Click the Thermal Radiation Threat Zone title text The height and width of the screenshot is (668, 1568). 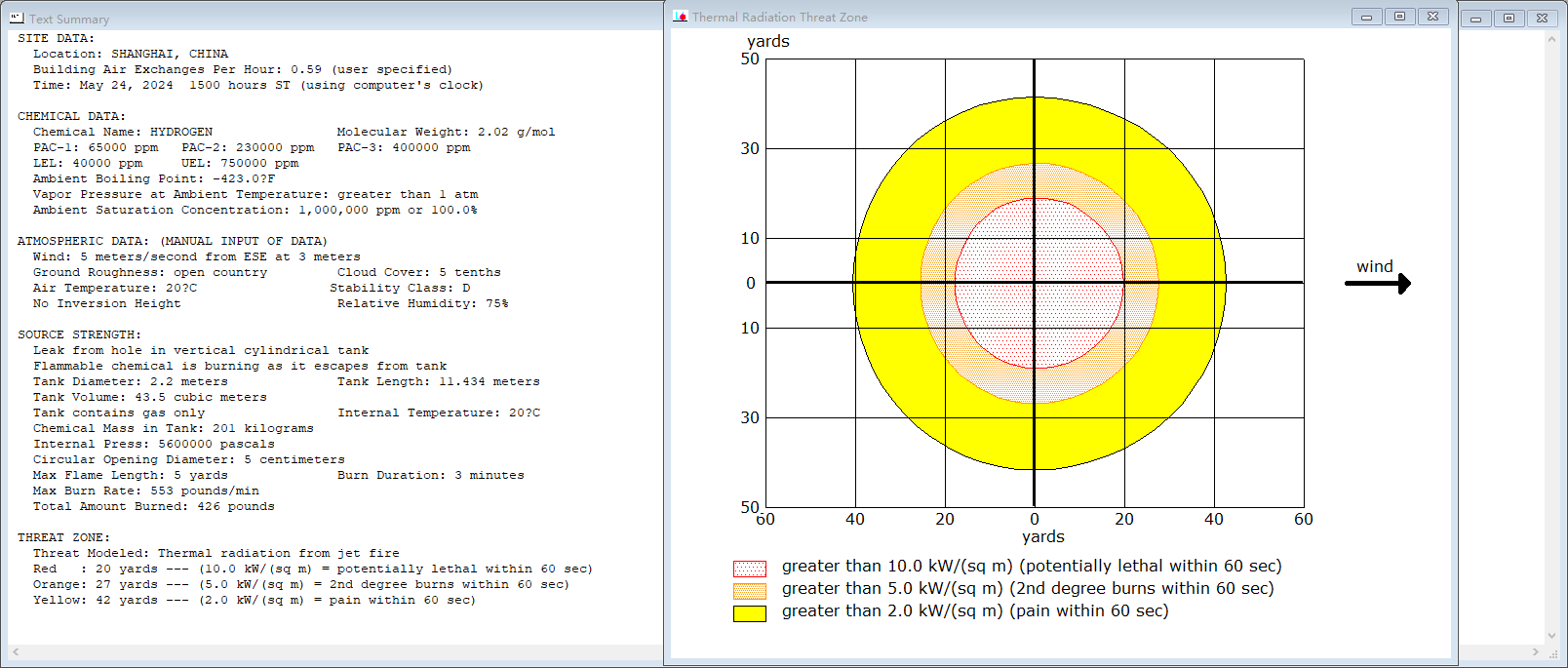point(780,17)
